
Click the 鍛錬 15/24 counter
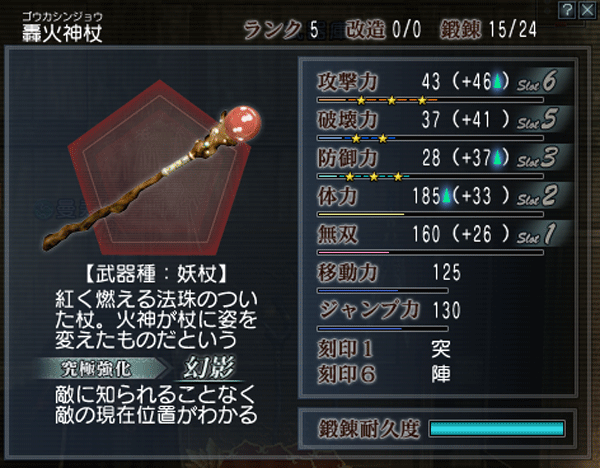click(489, 29)
